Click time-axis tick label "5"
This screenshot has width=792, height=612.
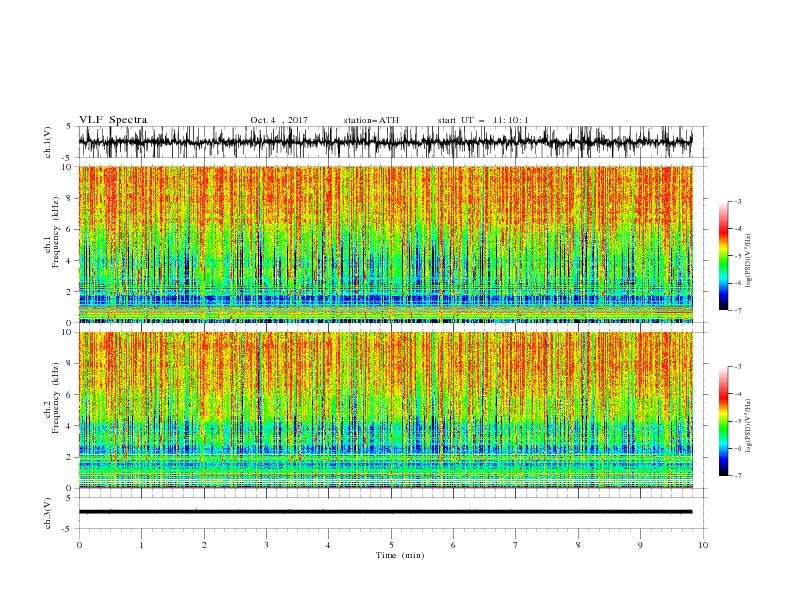[x=391, y=545]
